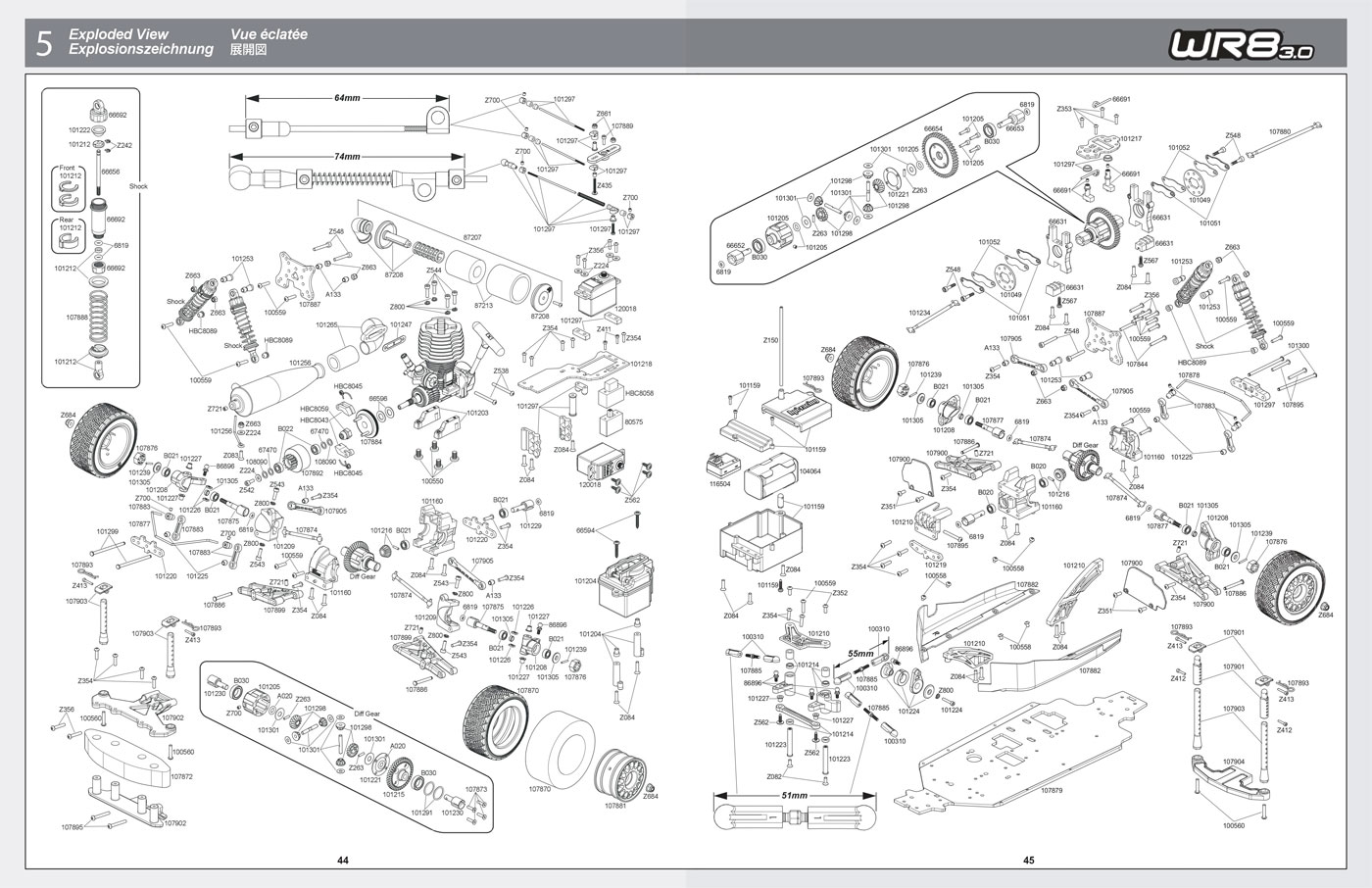Select the 55mm dimension label
Viewport: 1372px width, 888px height.
(859, 653)
